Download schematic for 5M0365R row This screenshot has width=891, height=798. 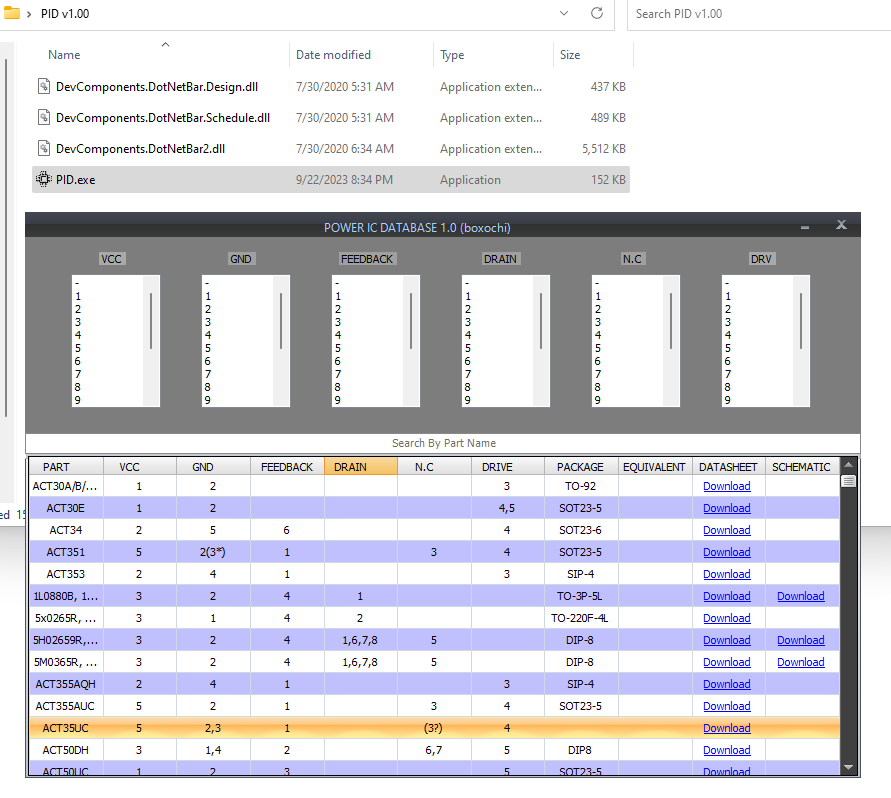coord(801,662)
